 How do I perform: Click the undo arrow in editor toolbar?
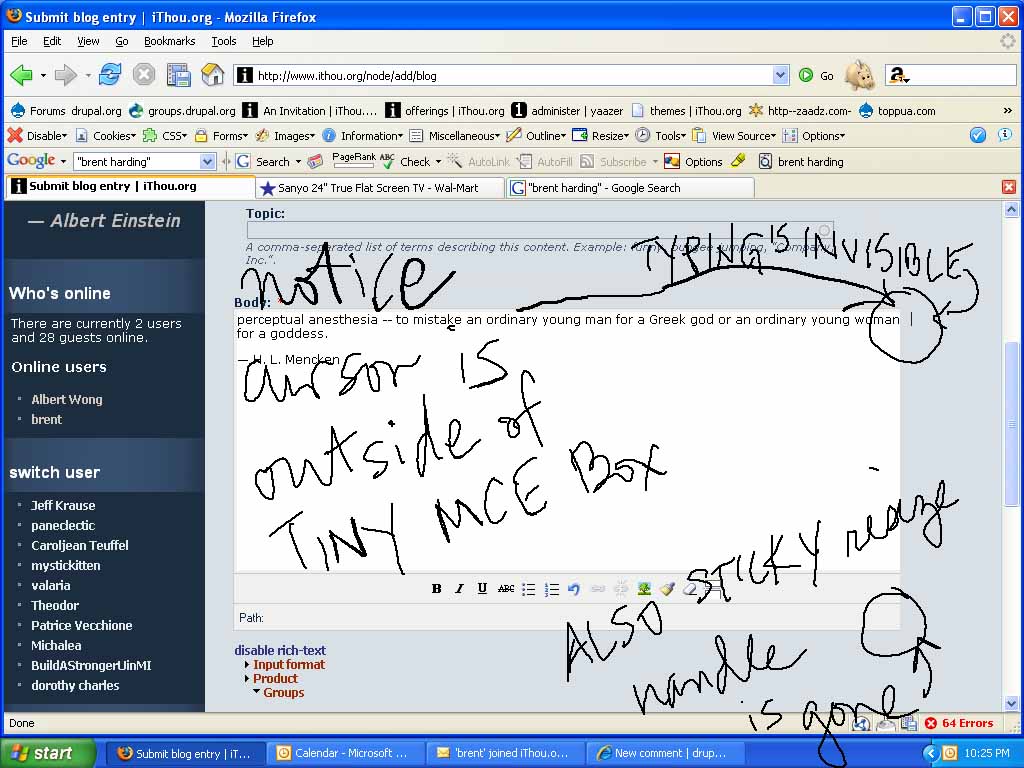(574, 589)
